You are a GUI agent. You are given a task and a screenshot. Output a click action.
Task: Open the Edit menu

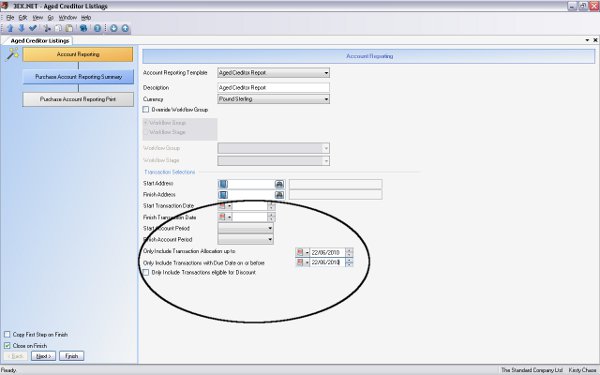tap(23, 18)
